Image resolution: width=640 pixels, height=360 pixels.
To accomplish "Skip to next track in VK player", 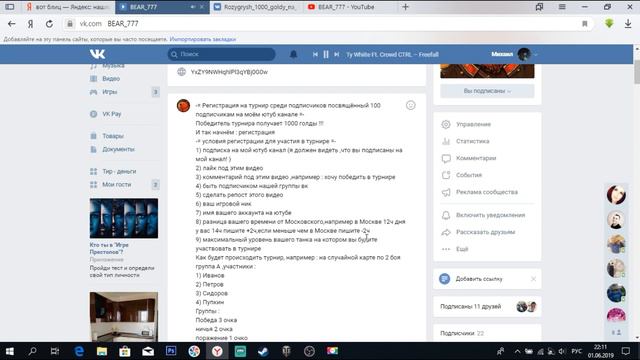I will pyautogui.click(x=336, y=54).
